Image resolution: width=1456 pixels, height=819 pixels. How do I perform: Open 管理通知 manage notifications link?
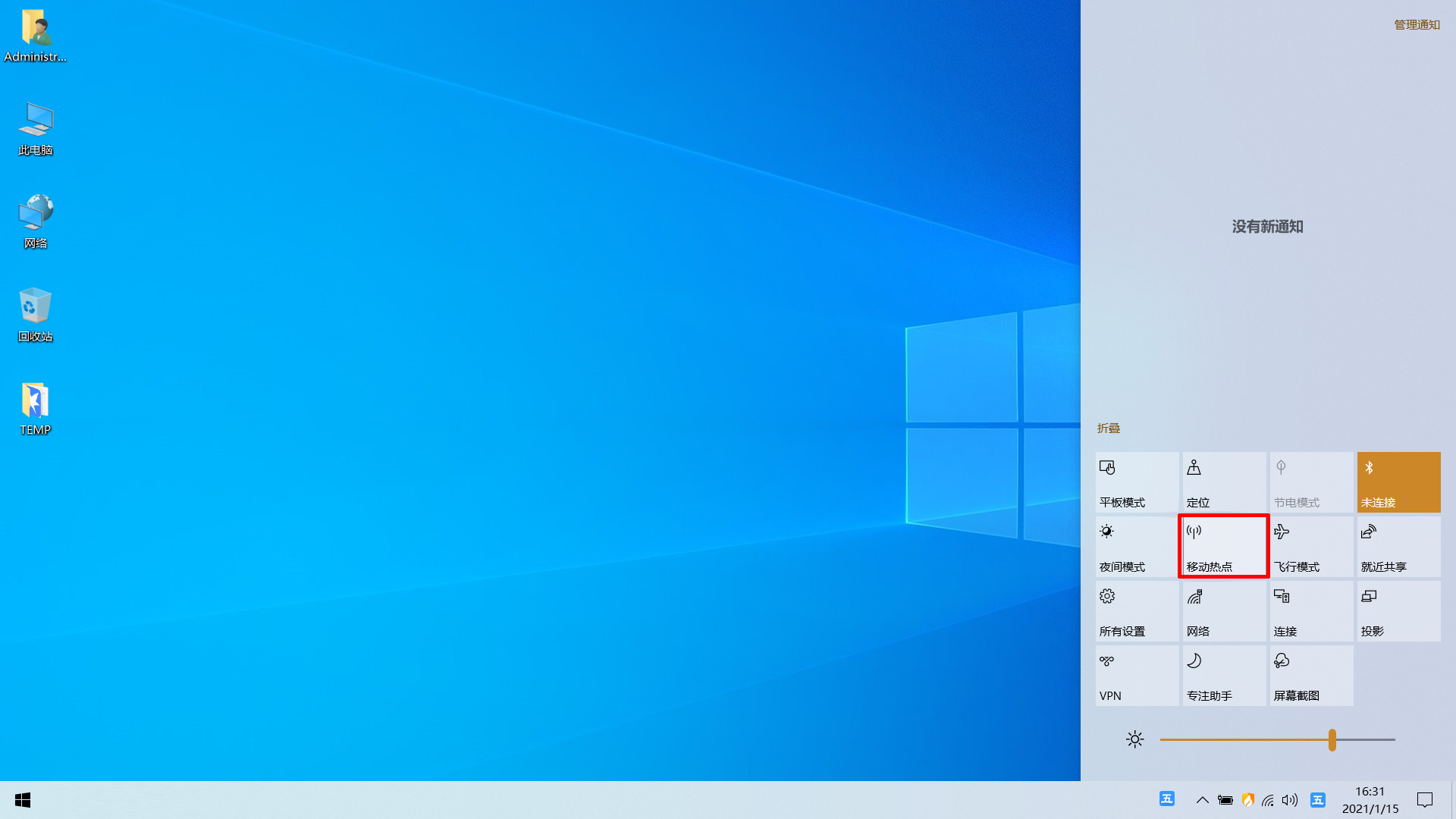1415,24
